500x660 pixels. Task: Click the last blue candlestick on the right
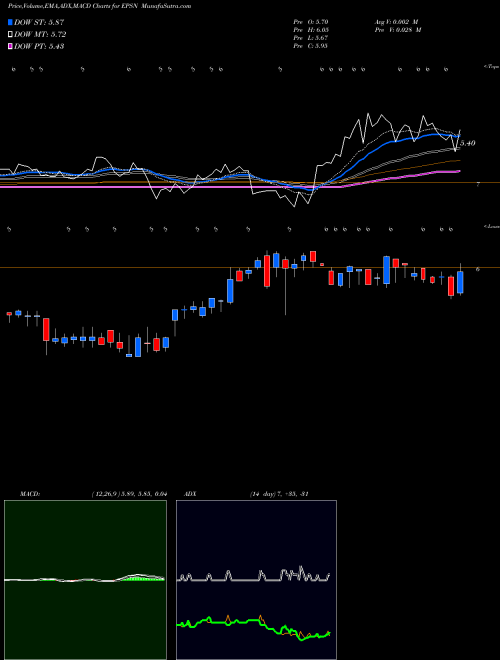(x=460, y=282)
